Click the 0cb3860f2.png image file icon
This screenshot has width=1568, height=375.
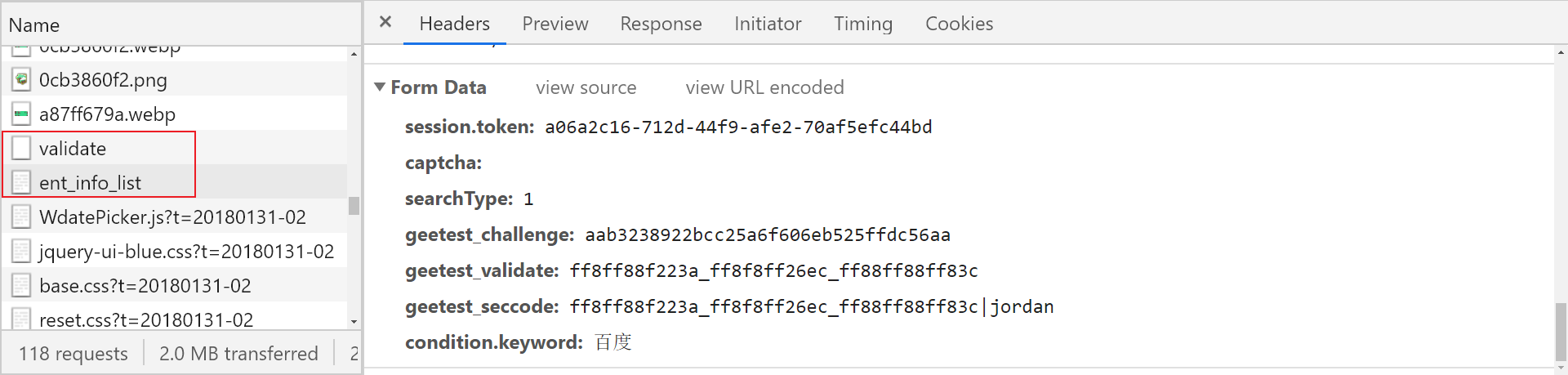(21, 79)
